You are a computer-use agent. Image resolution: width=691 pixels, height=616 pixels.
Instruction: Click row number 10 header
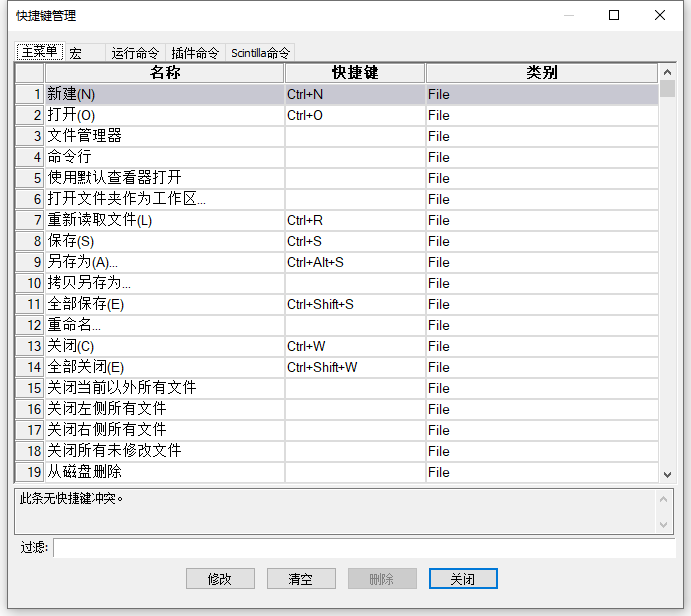(30, 283)
